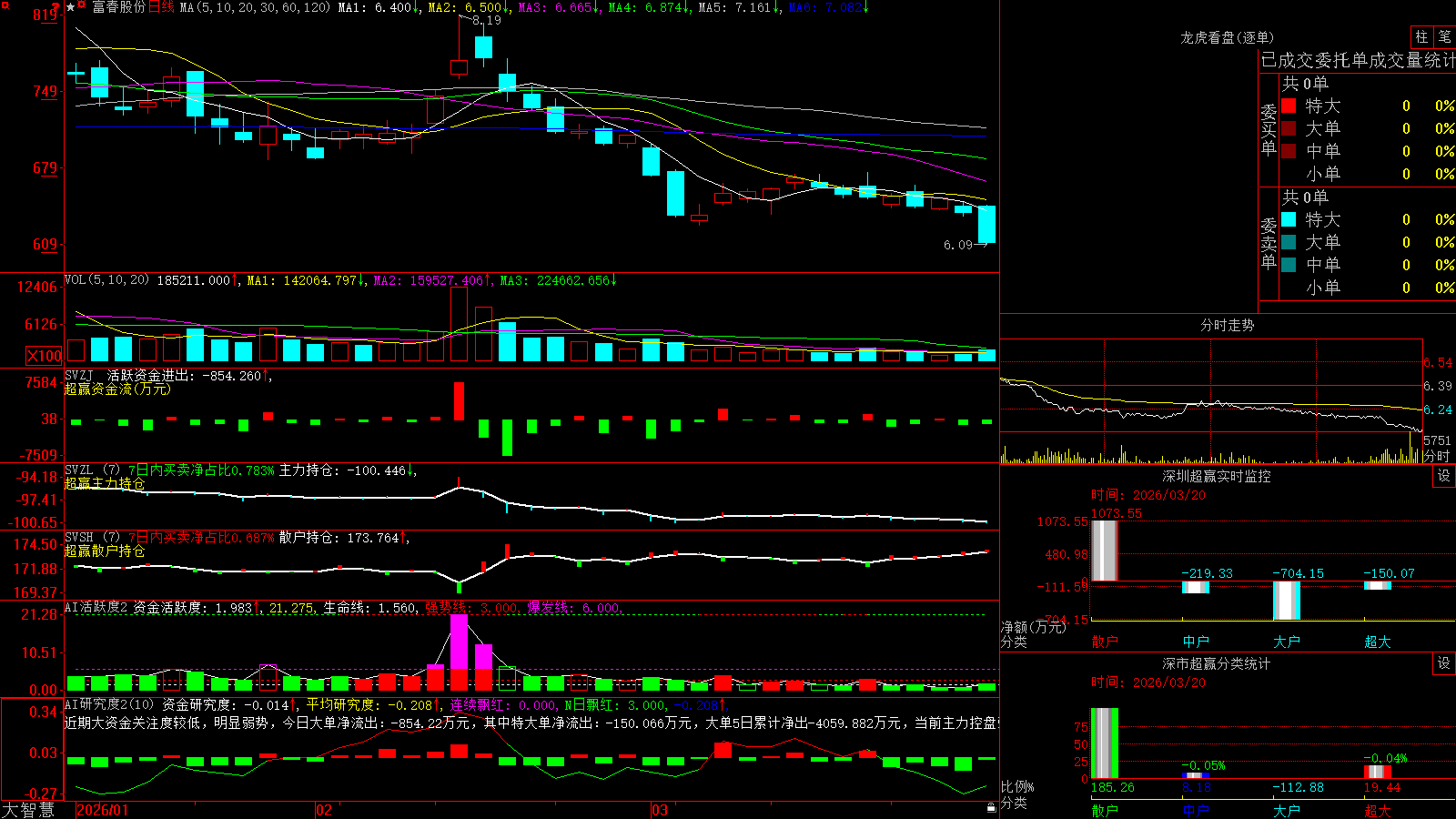
Task: Click the 超赢散户持仓 label
Action: pyautogui.click(x=105, y=551)
